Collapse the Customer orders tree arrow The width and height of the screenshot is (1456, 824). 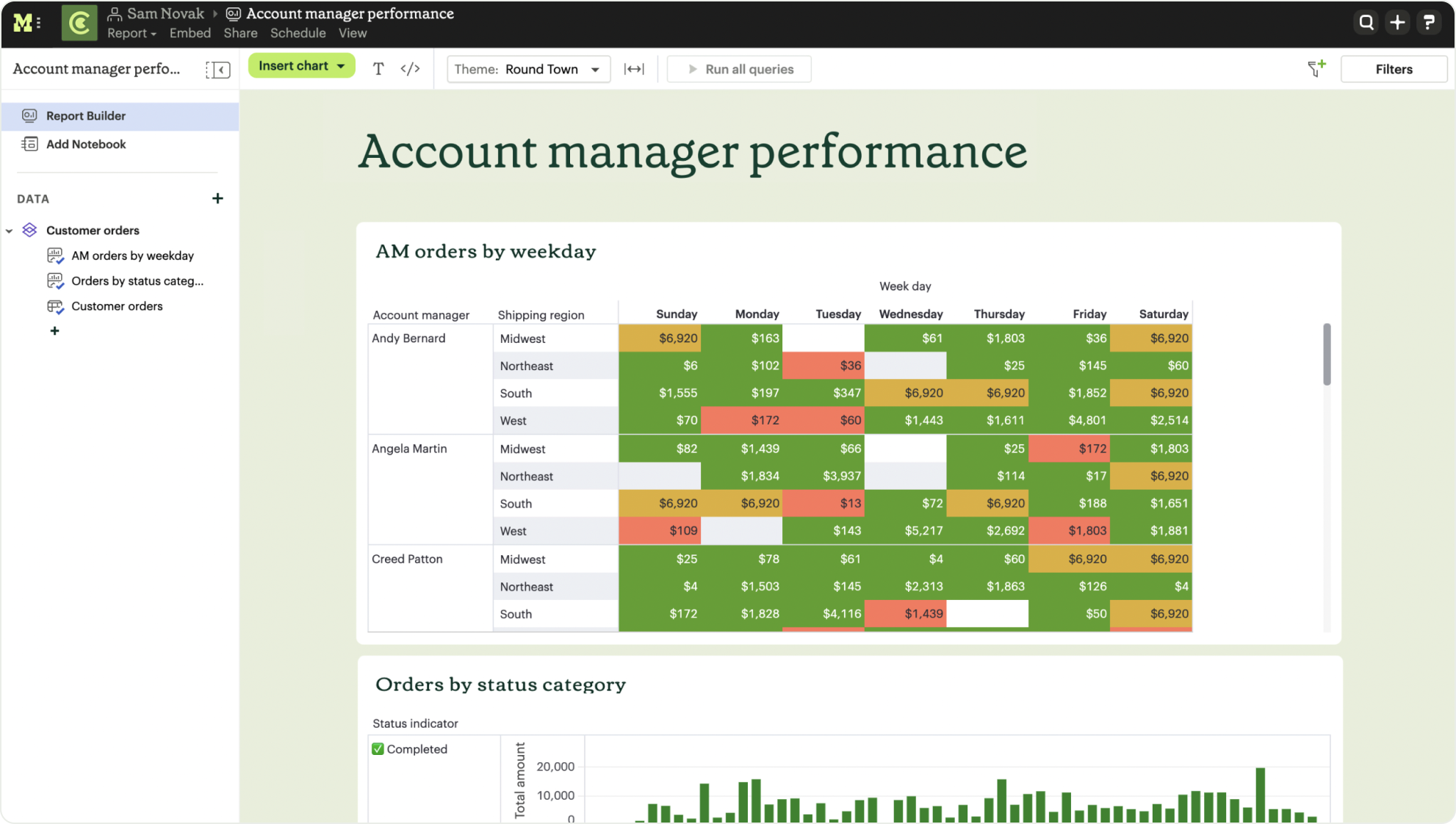[x=10, y=231]
